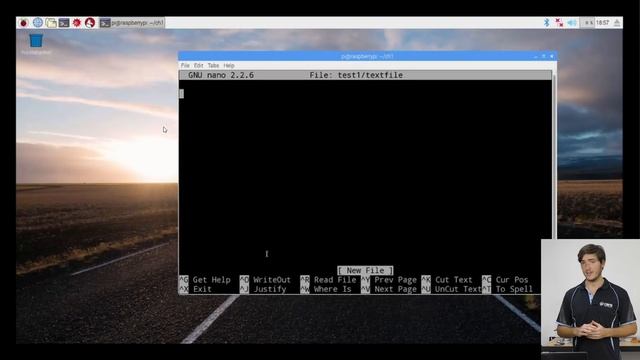The width and height of the screenshot is (640, 360).
Task: Maximize the terminal window
Action: tap(544, 56)
